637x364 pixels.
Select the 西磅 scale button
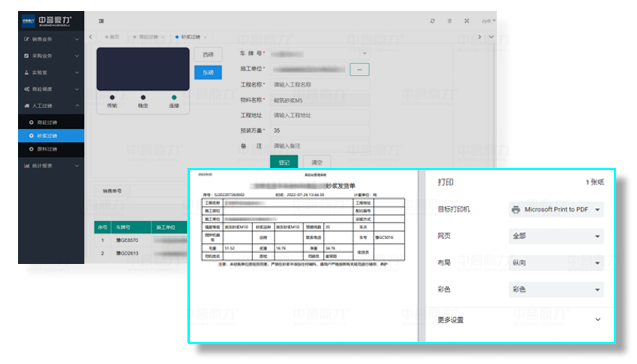pos(208,54)
